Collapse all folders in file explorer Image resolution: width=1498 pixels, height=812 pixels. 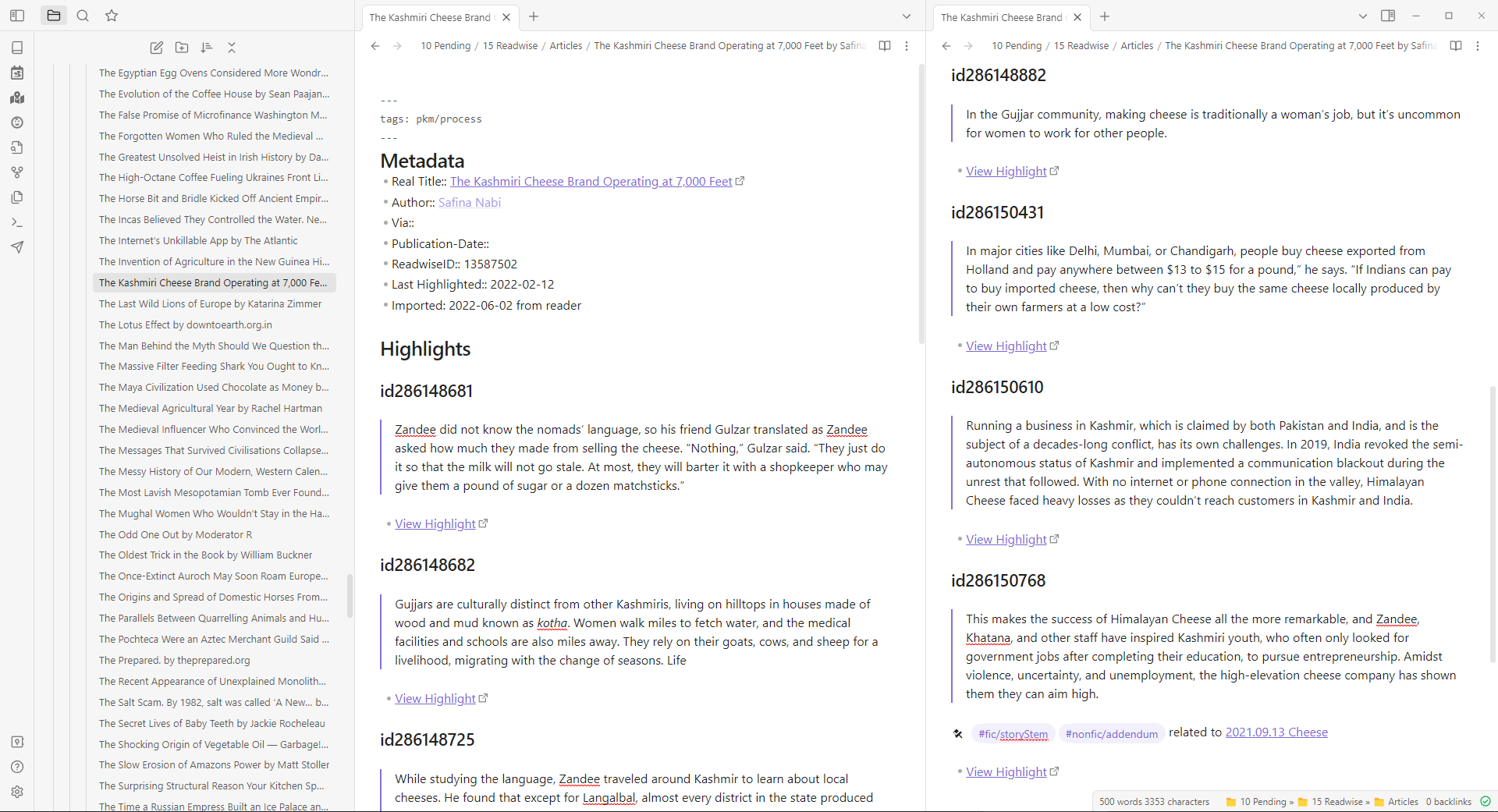(x=232, y=48)
